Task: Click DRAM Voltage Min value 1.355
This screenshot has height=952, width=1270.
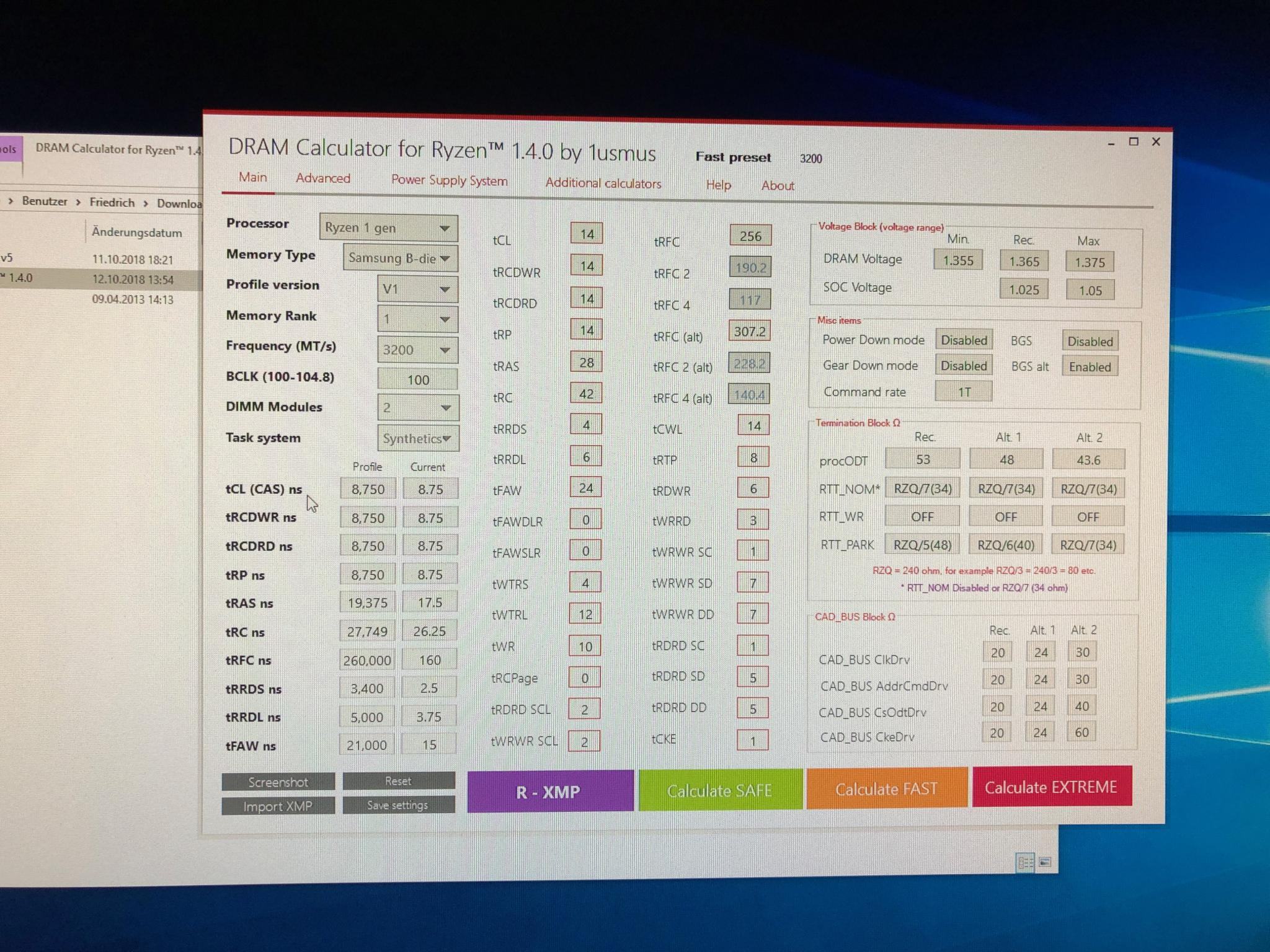Action: click(x=958, y=260)
